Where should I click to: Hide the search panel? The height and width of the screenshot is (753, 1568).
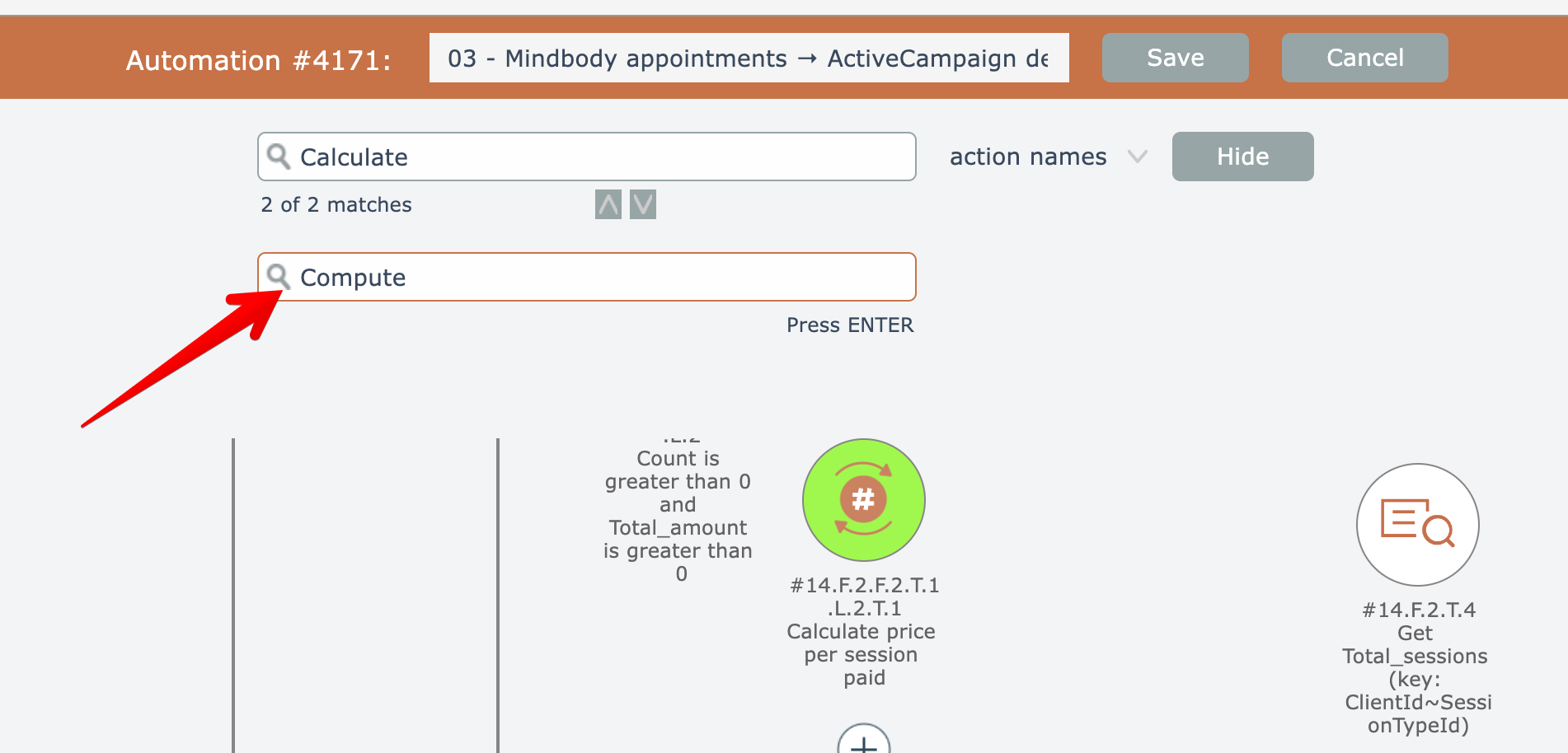coord(1242,157)
